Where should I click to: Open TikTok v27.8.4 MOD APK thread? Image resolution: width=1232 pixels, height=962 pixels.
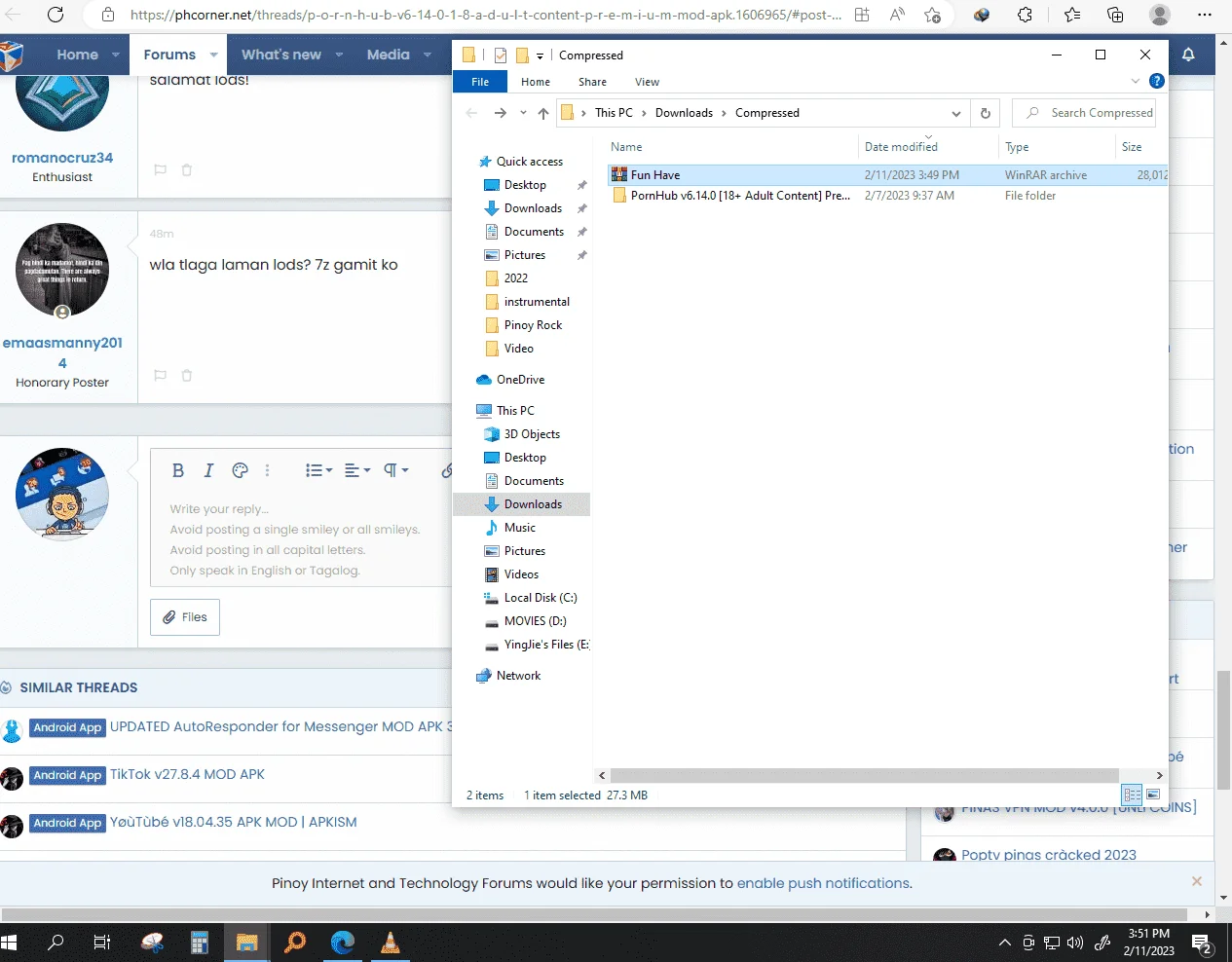click(x=187, y=774)
